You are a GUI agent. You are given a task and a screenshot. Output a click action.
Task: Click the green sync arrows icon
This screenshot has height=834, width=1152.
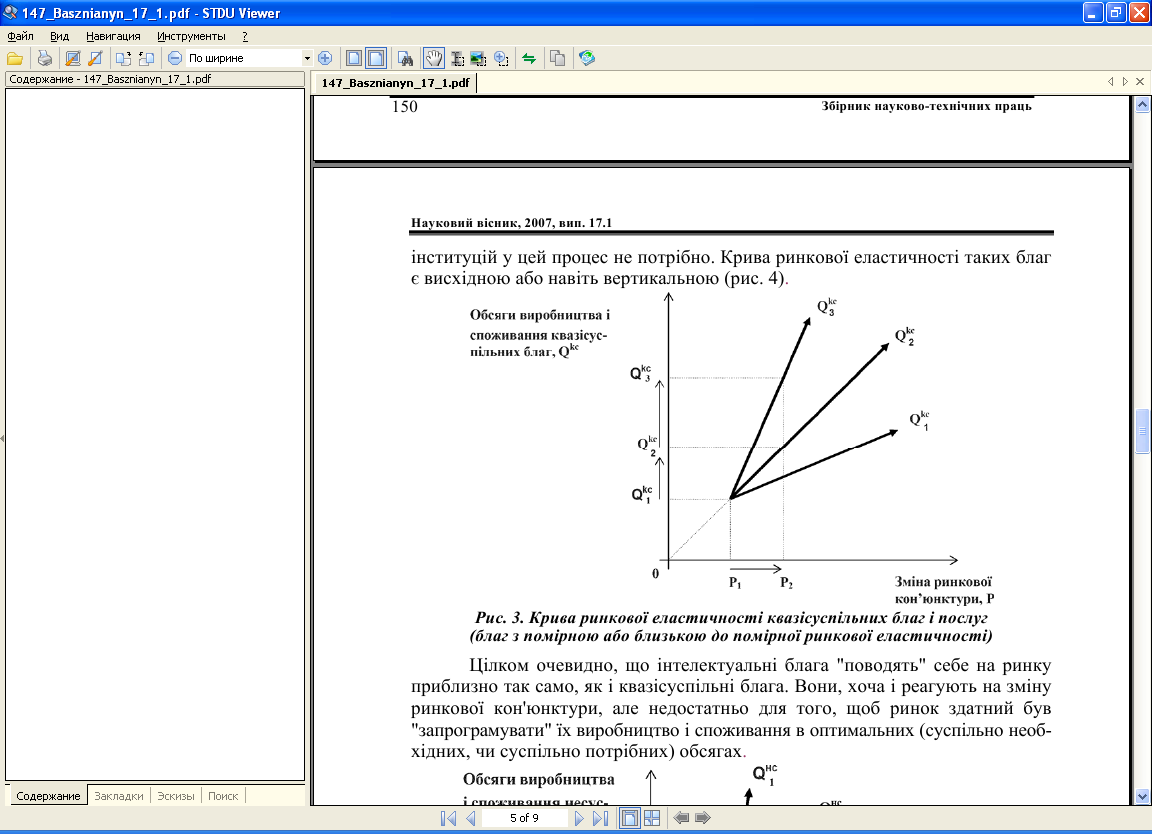[529, 59]
